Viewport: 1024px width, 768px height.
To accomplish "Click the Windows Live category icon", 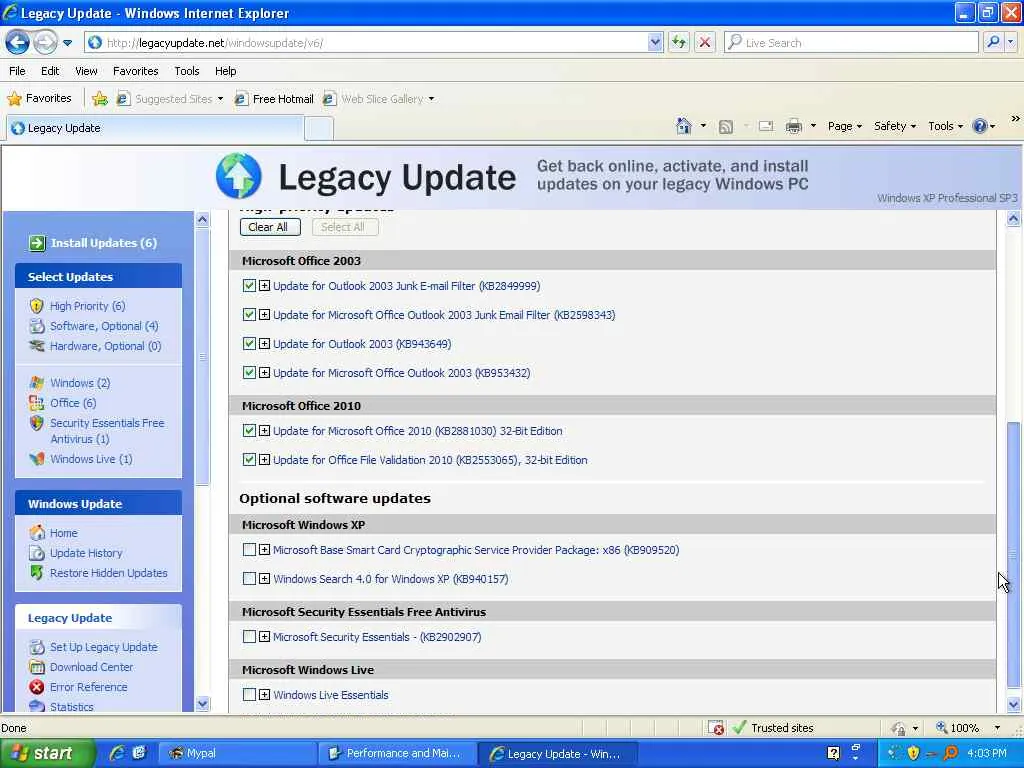I will (37, 459).
